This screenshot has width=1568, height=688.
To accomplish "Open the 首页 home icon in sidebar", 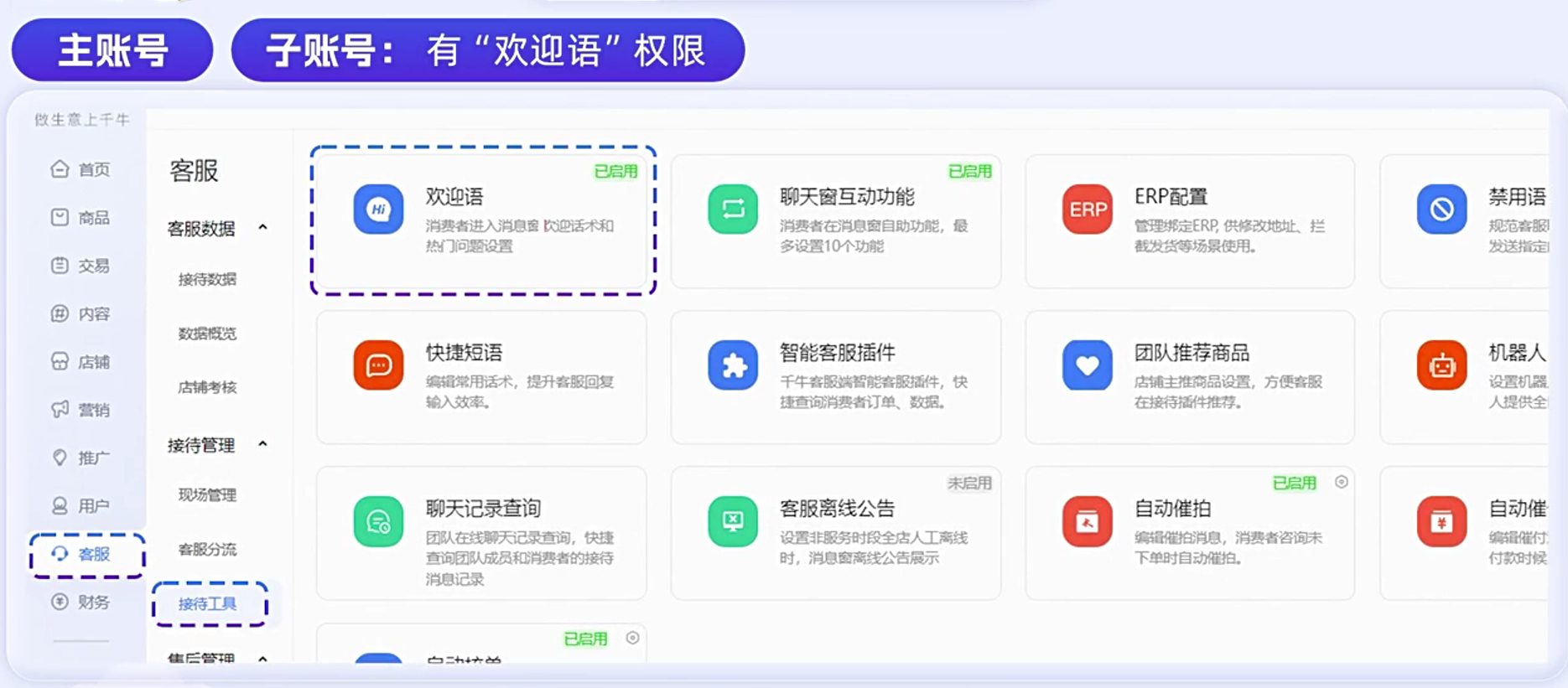I will (x=60, y=169).
